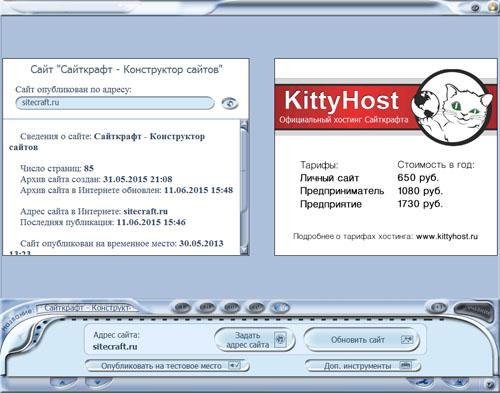Open settings via the wrench icon
This screenshot has width=500, height=393.
[x=421, y=382]
